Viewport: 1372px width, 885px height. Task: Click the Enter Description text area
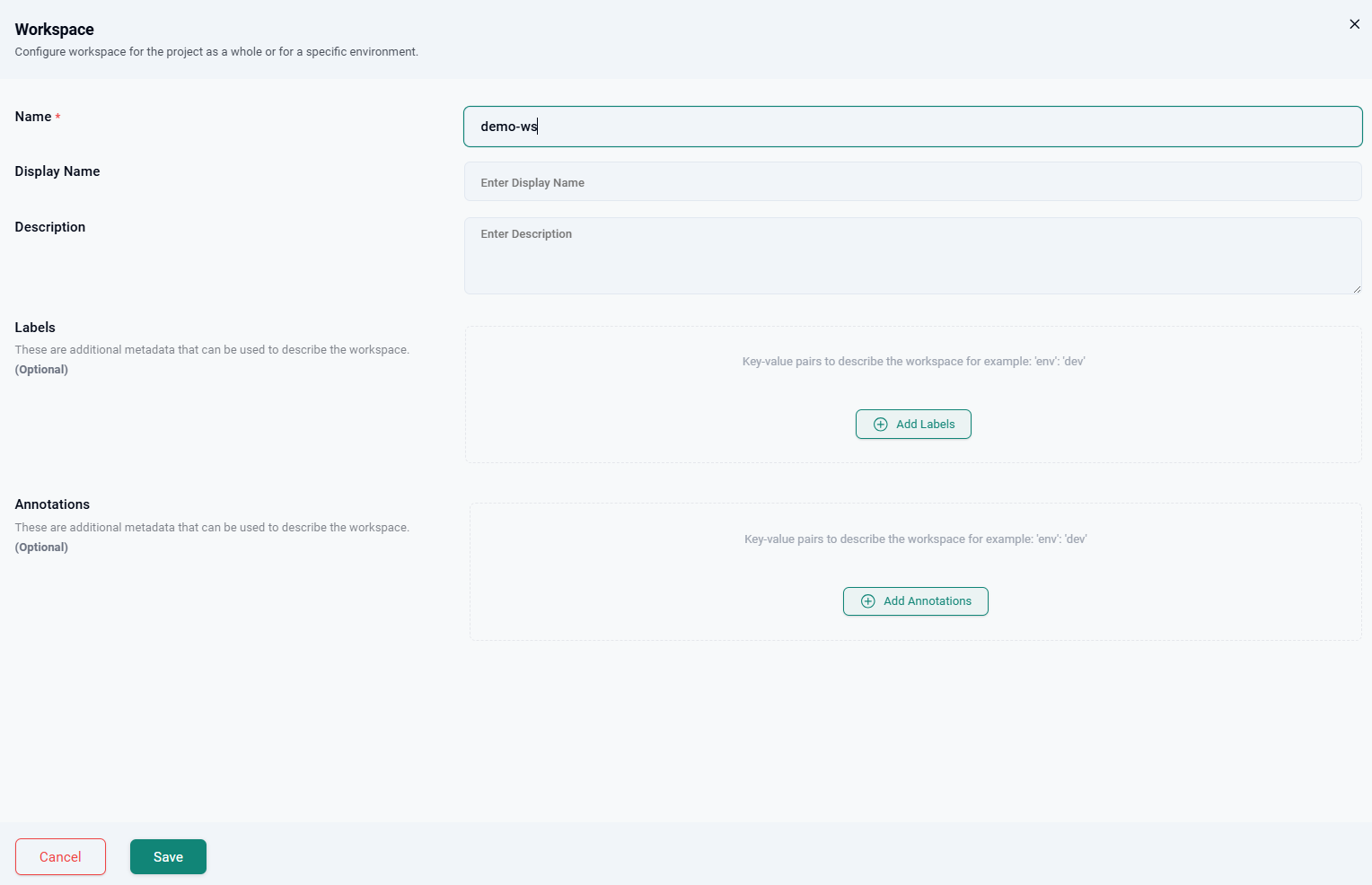[912, 256]
